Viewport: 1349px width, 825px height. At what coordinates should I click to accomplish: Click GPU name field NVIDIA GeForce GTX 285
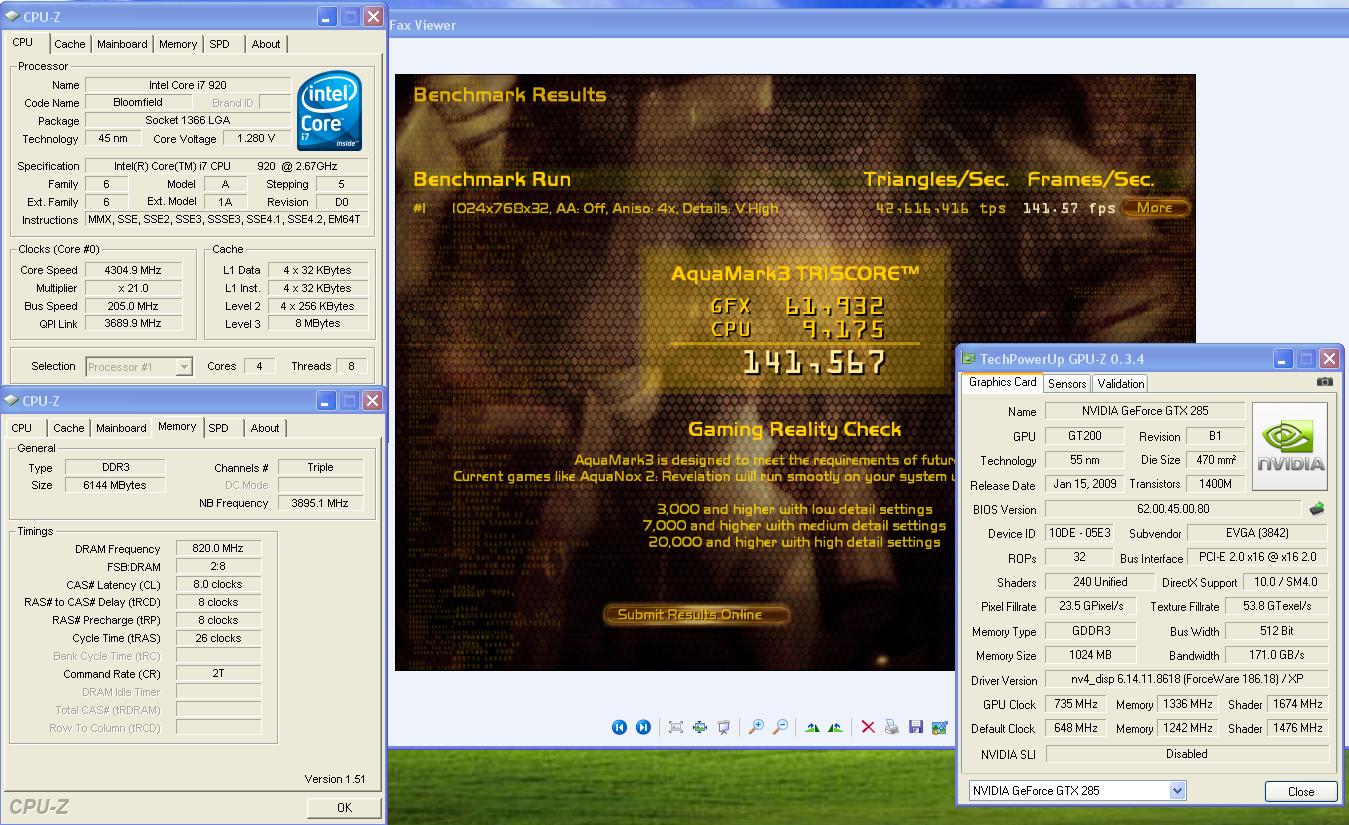1145,411
